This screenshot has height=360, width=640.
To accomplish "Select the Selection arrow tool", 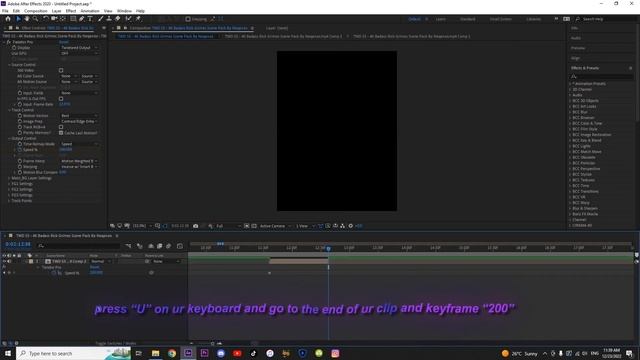I will click(18, 19).
